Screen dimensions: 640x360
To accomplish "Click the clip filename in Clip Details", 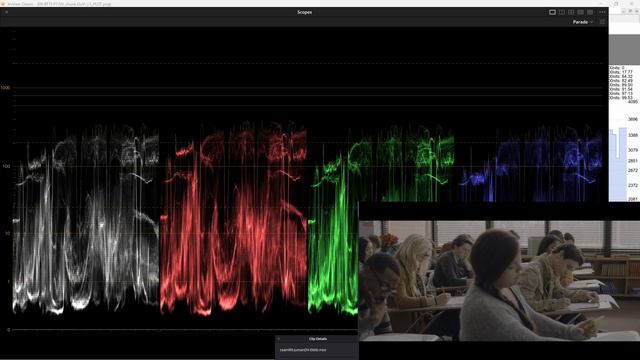I will pyautogui.click(x=303, y=350).
